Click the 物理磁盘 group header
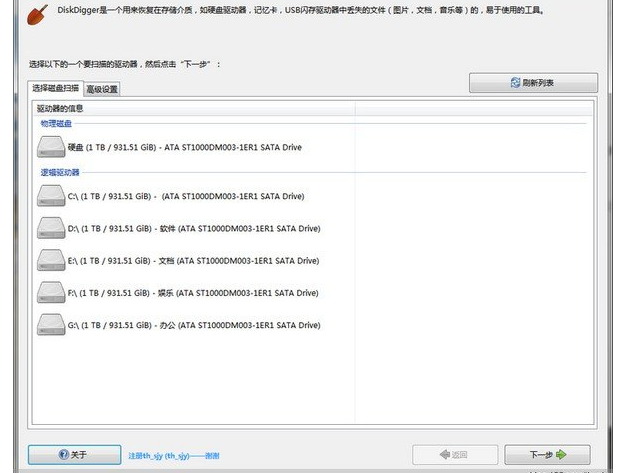This screenshot has height=473, width=625. point(56,124)
